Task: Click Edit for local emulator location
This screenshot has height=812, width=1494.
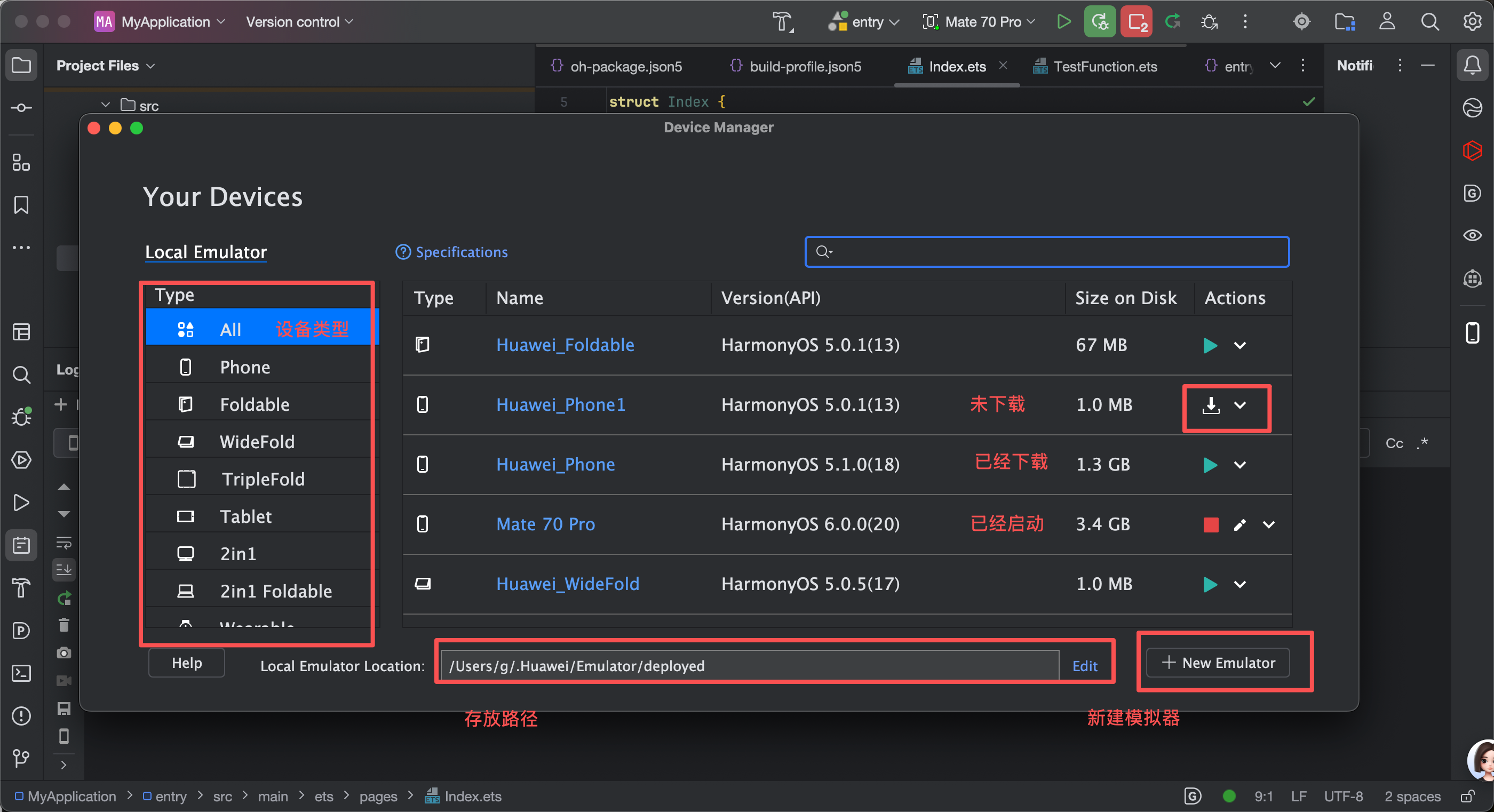Action: tap(1084, 666)
